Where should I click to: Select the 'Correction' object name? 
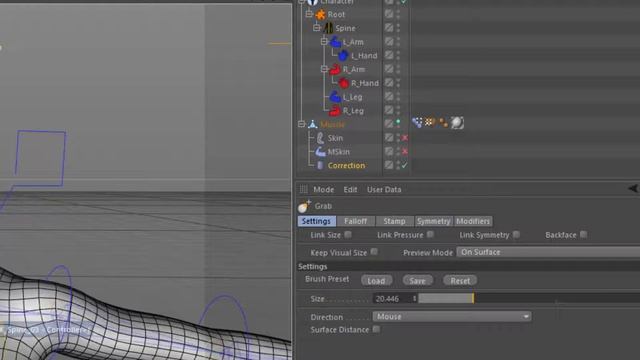(x=347, y=165)
